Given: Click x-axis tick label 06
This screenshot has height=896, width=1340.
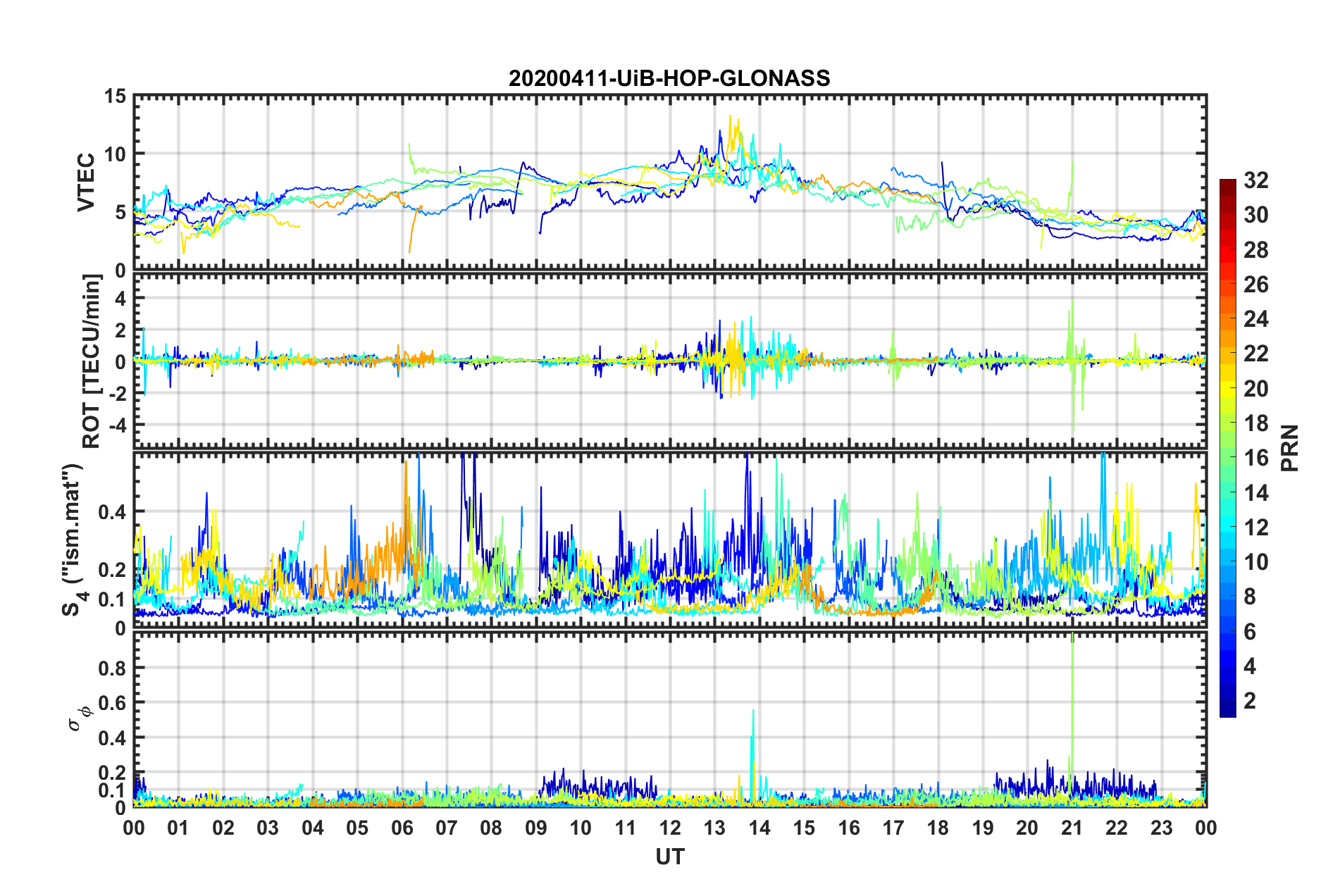Looking at the screenshot, I should 402,828.
